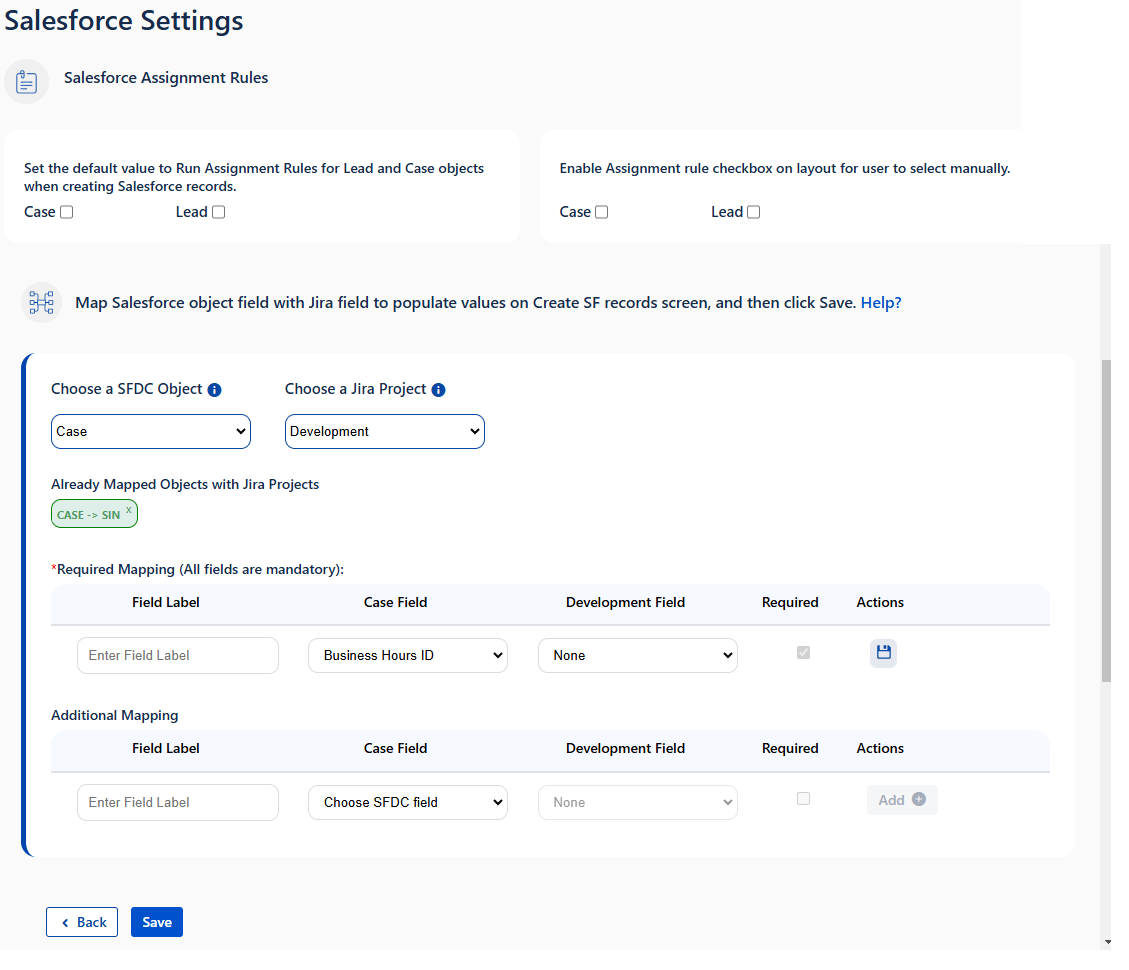Focus Field Label input in Additional Mapping row

coord(178,802)
